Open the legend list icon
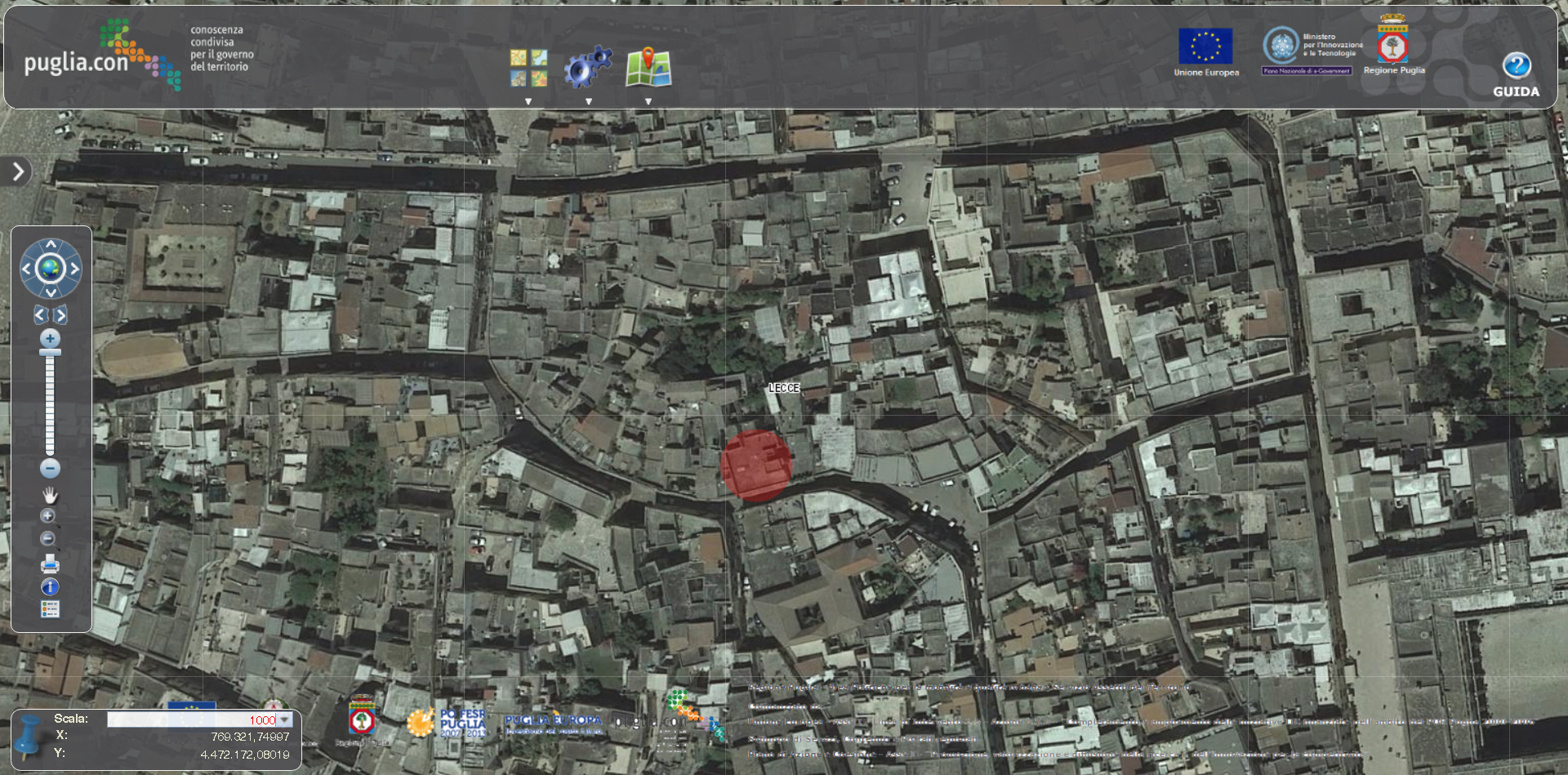 [x=50, y=609]
